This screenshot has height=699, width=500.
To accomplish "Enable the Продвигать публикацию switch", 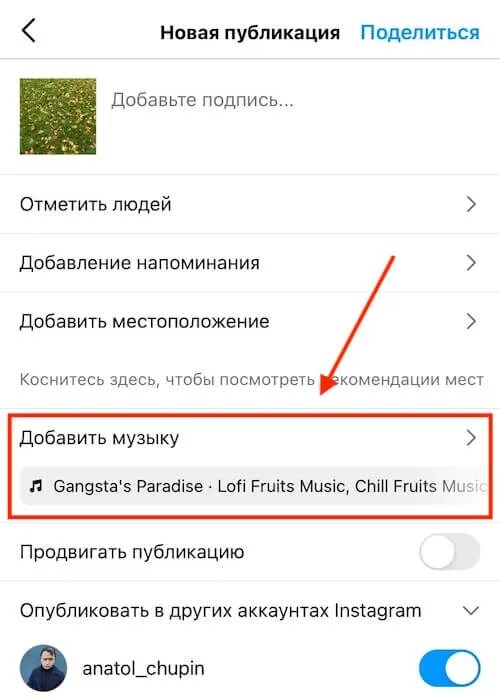I will 449,552.
